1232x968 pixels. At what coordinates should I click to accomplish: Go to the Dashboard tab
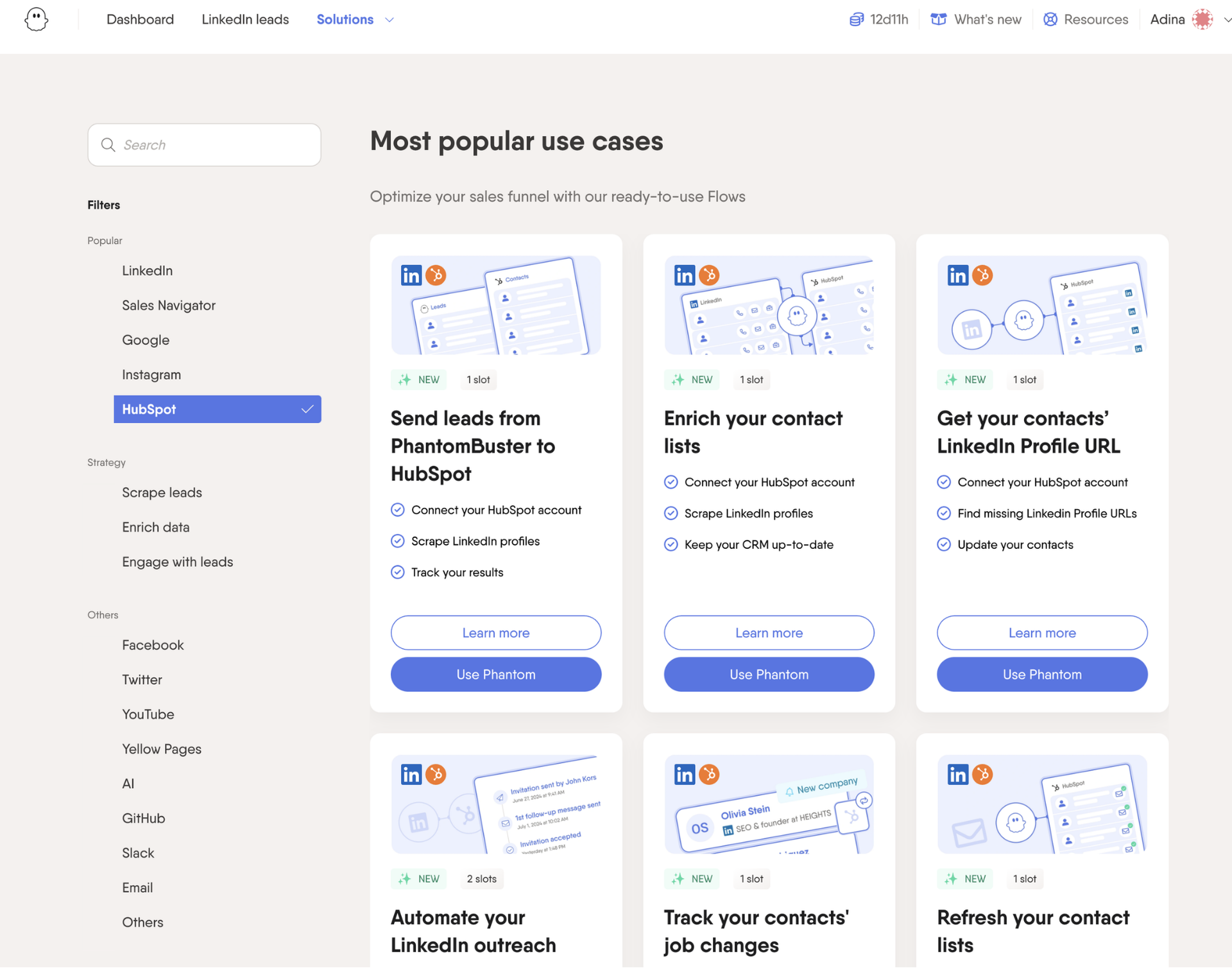tap(140, 20)
